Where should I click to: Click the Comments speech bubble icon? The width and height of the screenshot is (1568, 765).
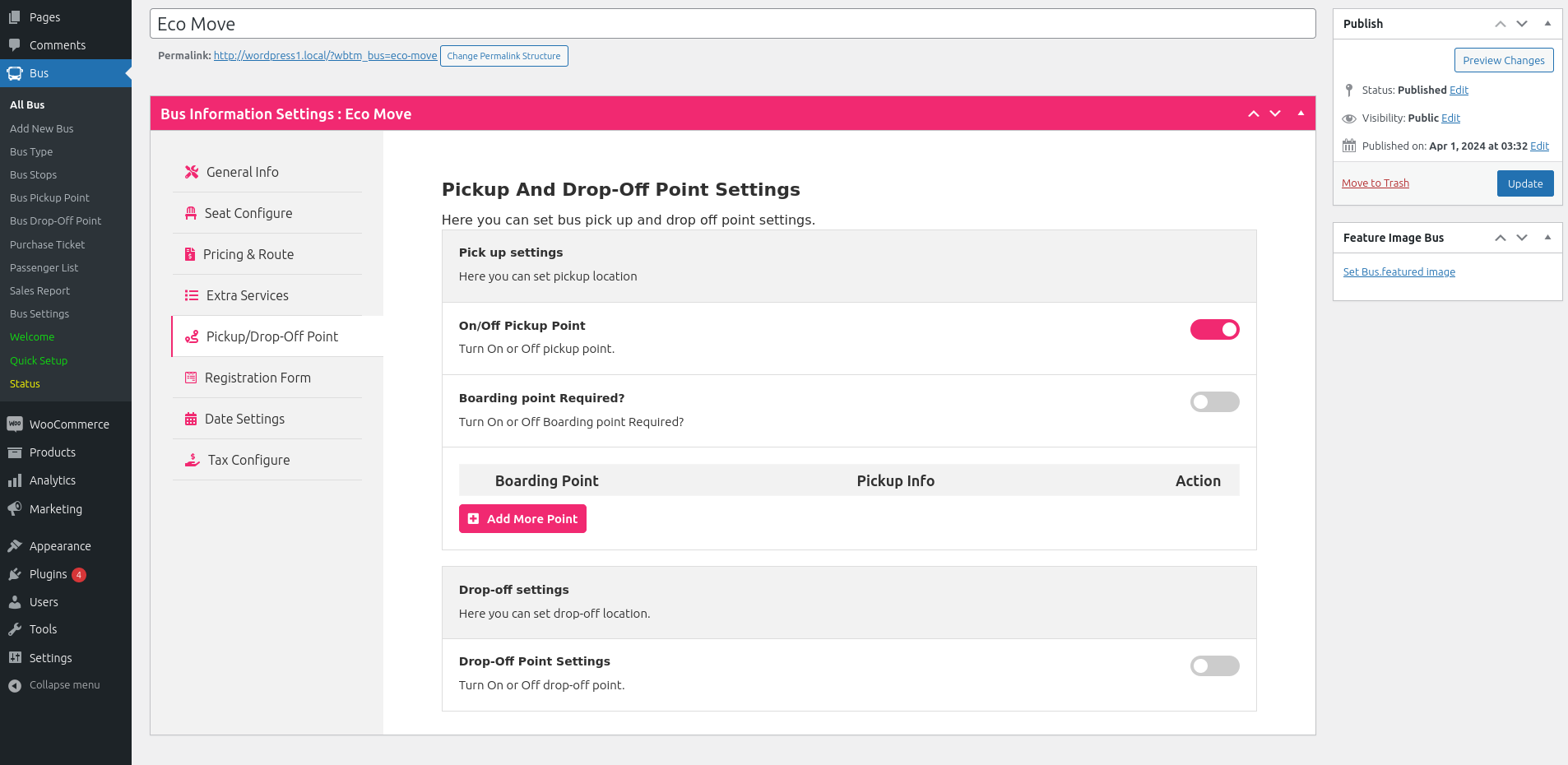[x=15, y=44]
